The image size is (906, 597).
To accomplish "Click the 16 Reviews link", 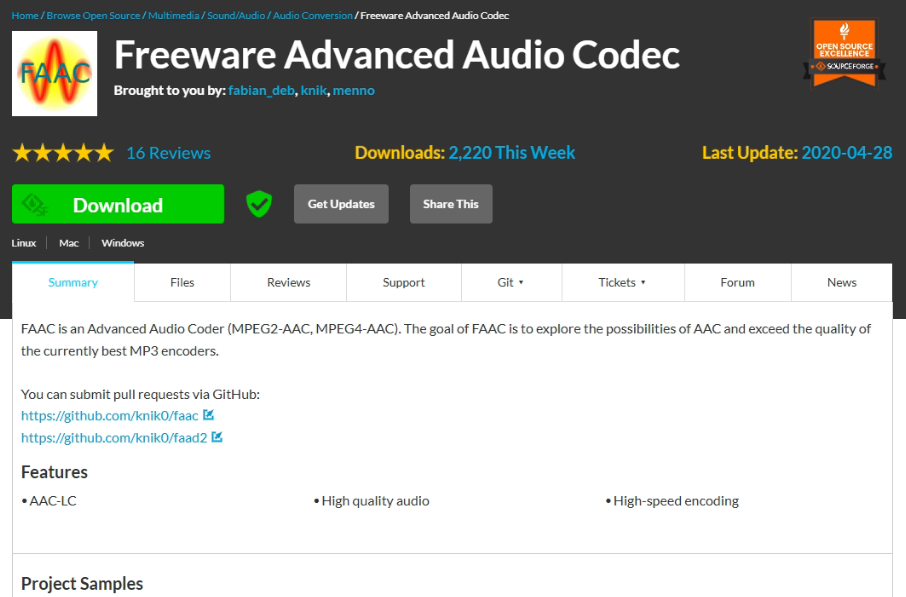I will (x=169, y=153).
